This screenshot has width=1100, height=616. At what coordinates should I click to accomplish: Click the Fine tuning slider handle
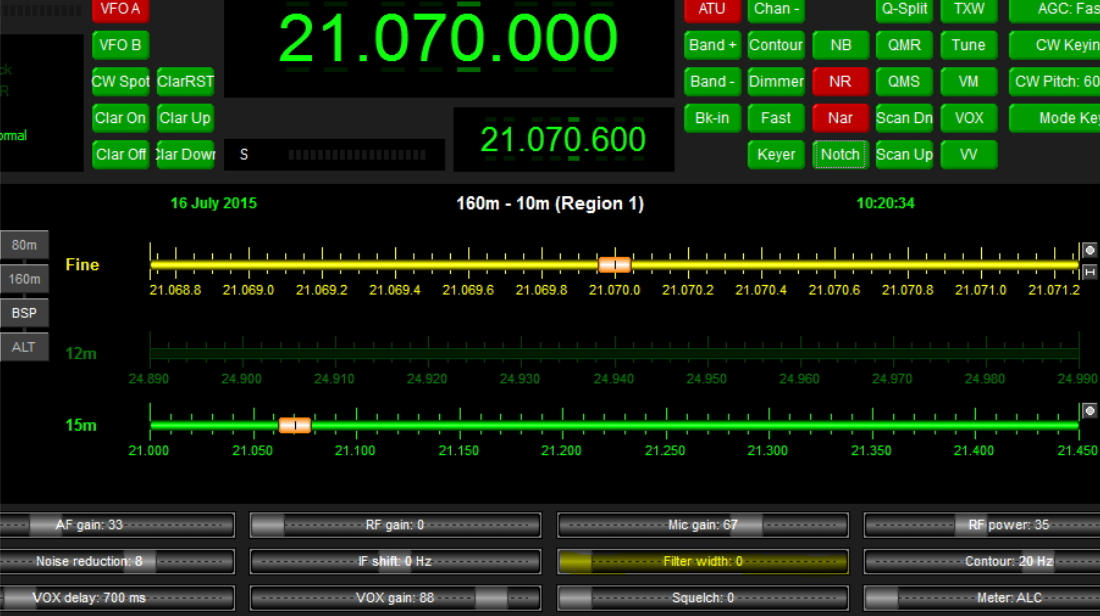click(x=615, y=265)
